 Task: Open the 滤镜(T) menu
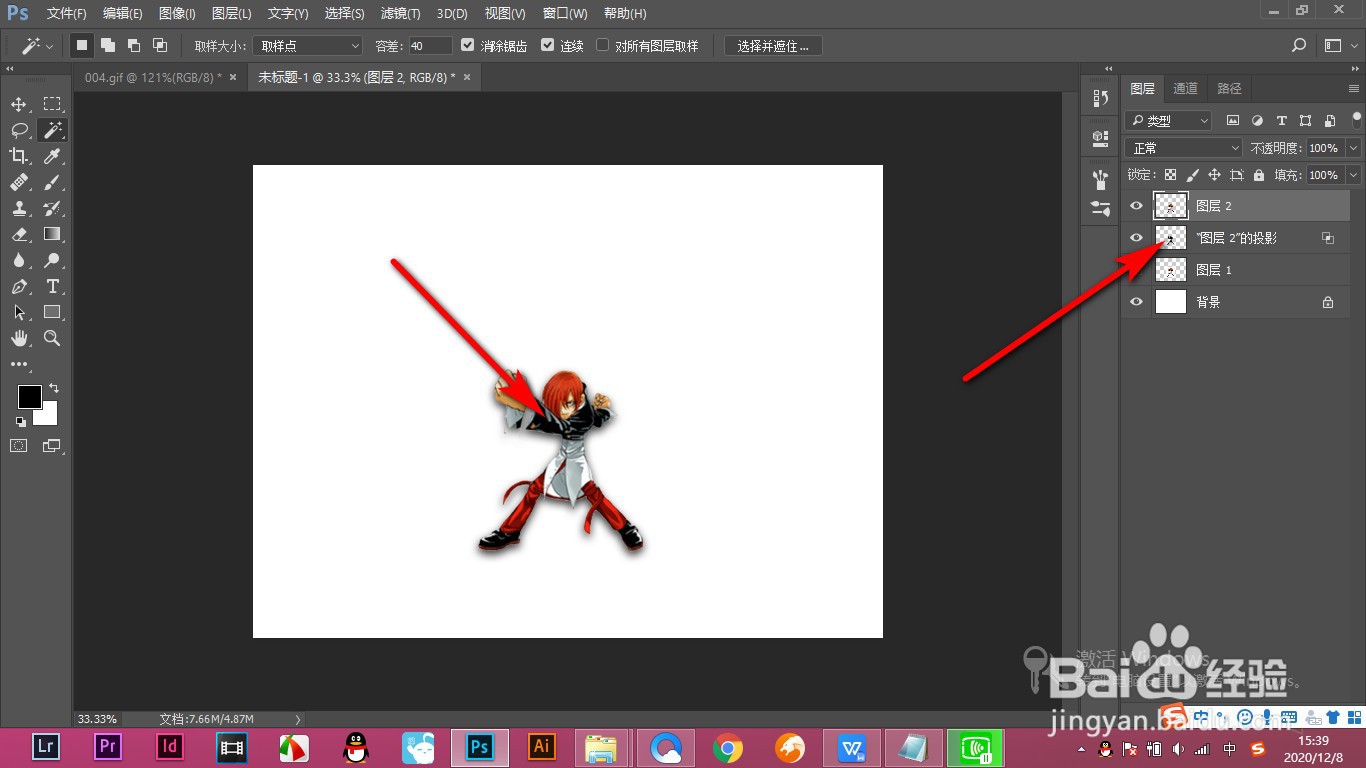pyautogui.click(x=401, y=14)
